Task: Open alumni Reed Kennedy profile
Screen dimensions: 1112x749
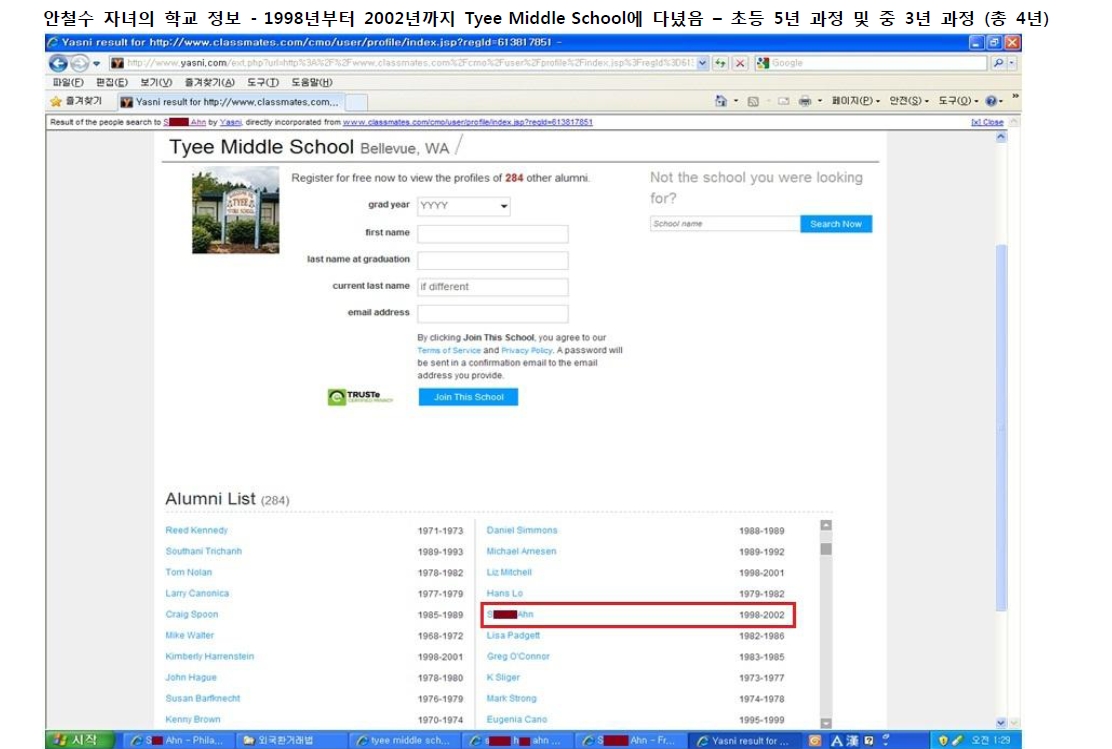Action: pyautogui.click(x=196, y=531)
